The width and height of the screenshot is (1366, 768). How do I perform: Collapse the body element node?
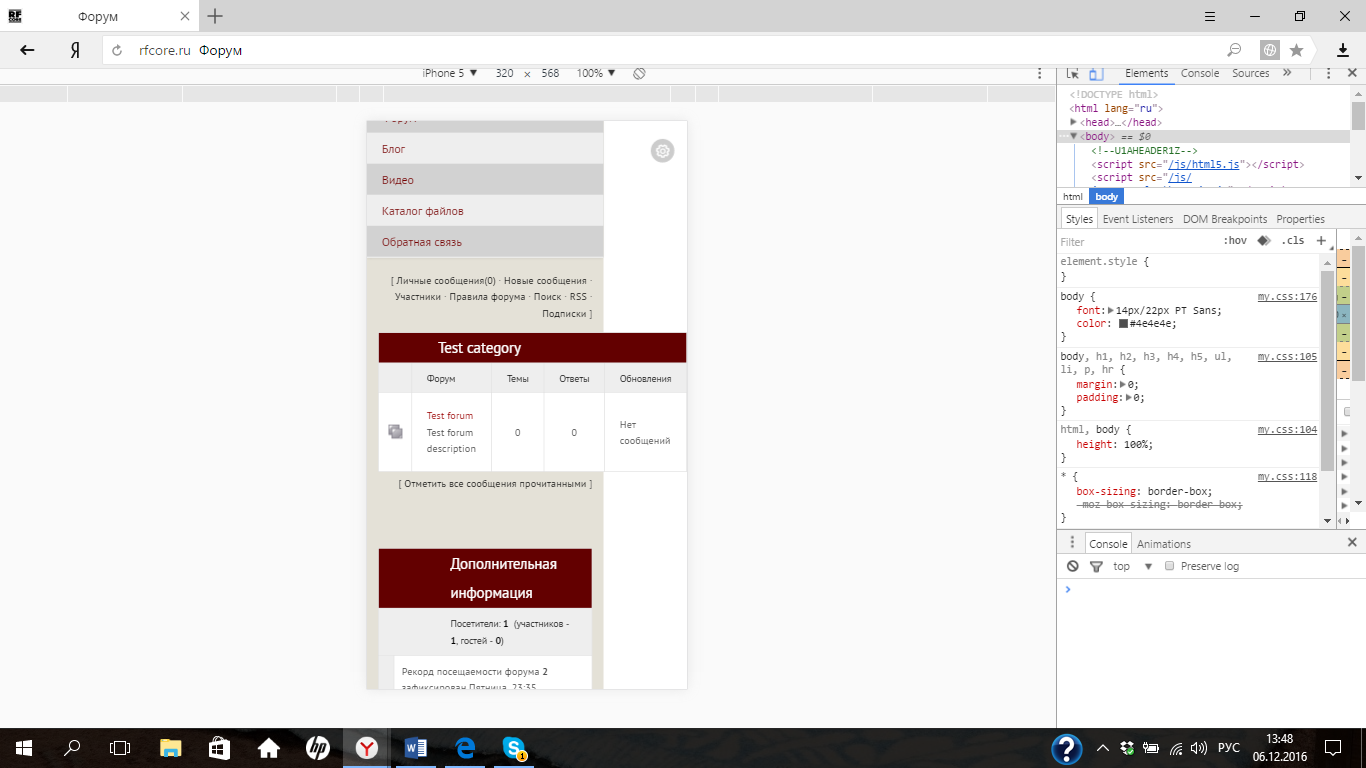[x=1074, y=136]
